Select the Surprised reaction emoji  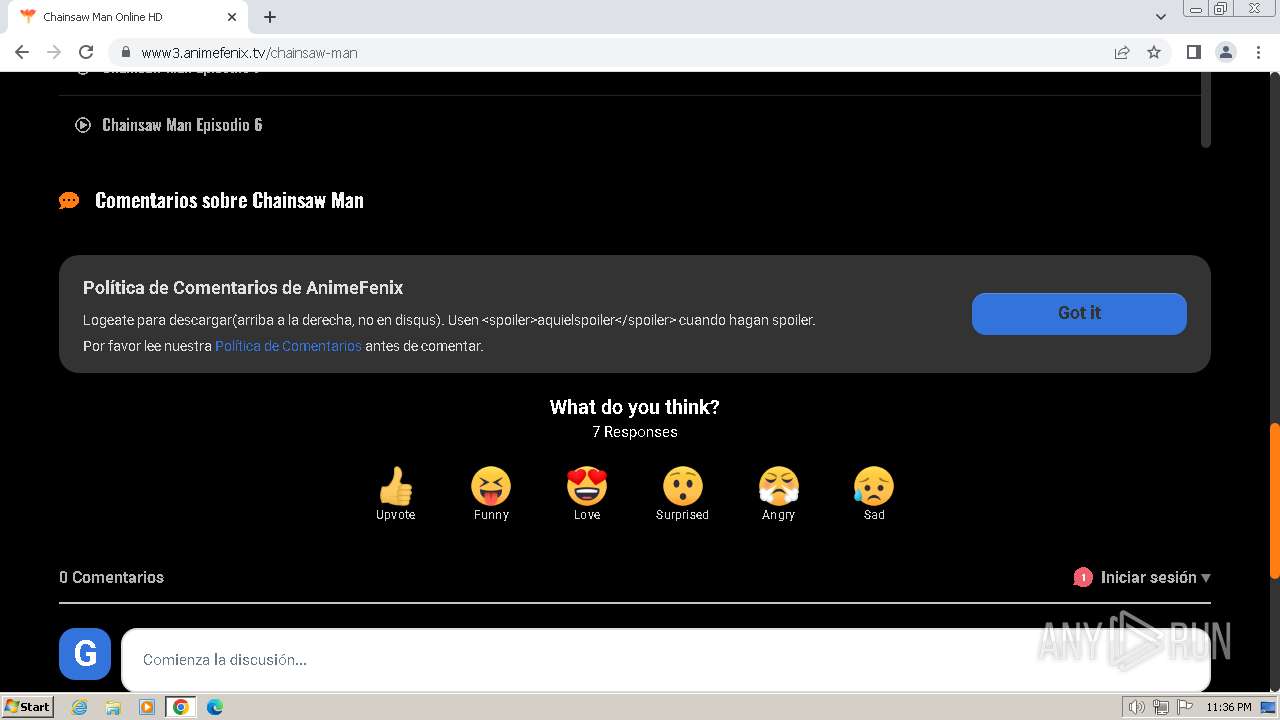point(682,487)
